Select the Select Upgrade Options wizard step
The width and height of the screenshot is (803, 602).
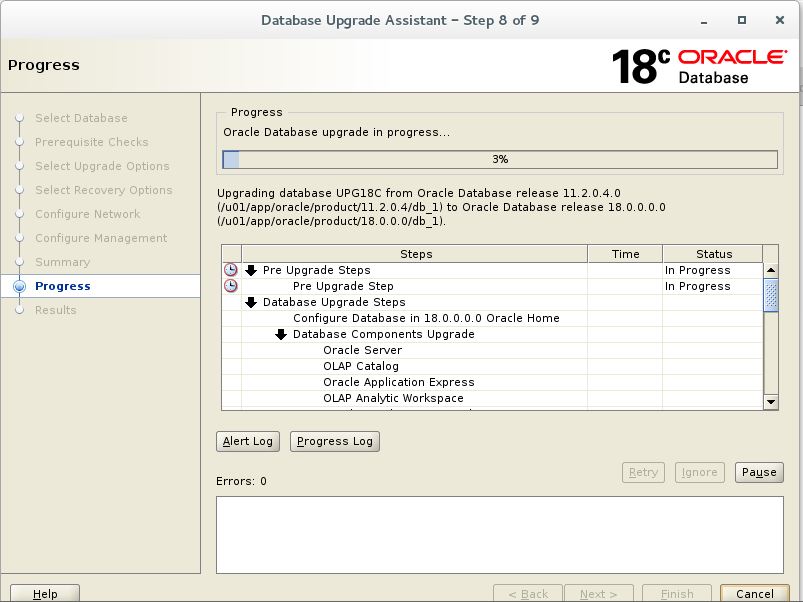point(102,166)
